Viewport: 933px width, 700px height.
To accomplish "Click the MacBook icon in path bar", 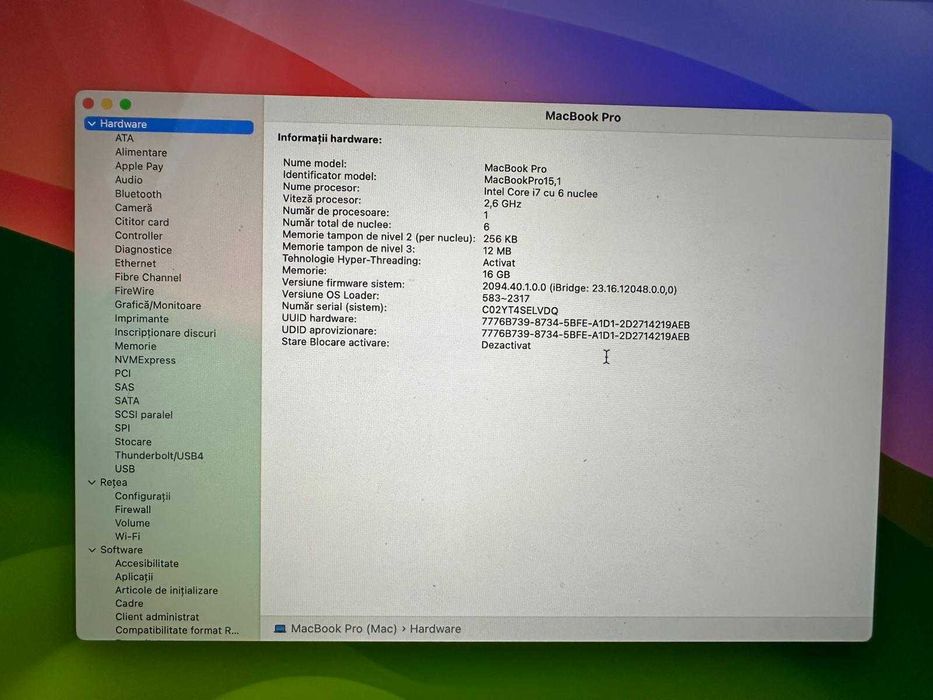I will 280,629.
